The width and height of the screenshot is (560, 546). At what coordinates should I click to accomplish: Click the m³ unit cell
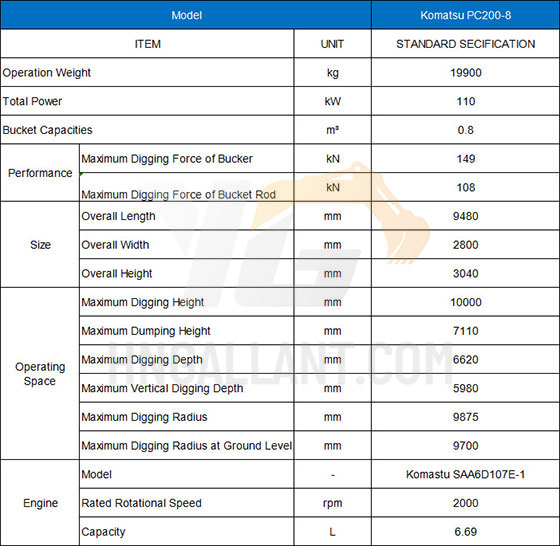click(332, 130)
